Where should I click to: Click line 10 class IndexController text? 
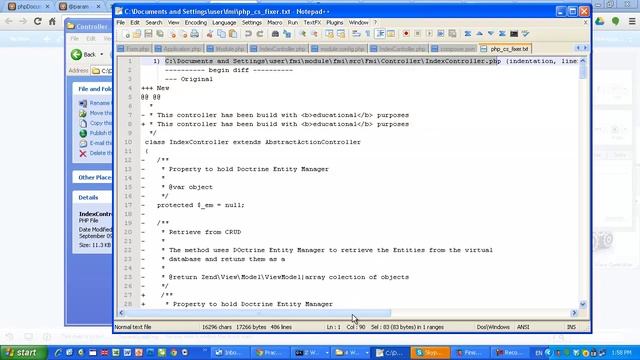point(253,142)
